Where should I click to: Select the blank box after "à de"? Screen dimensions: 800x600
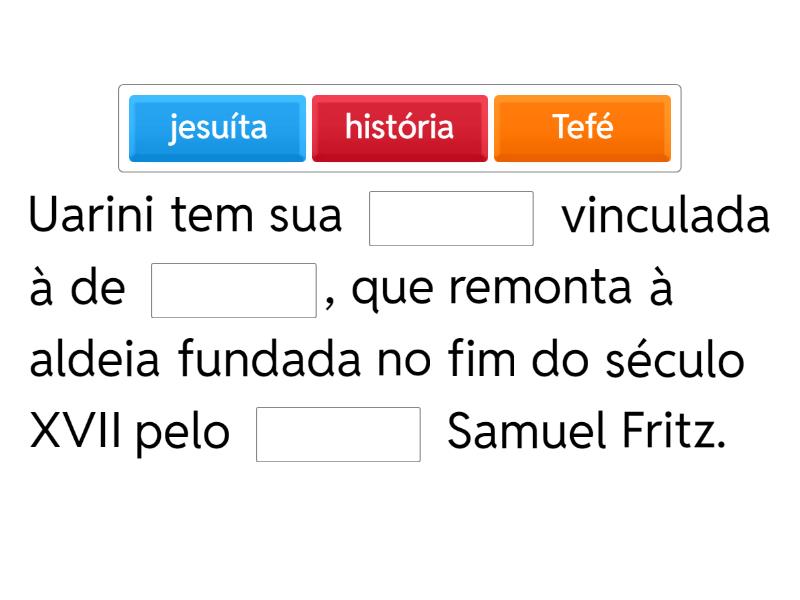click(x=233, y=290)
